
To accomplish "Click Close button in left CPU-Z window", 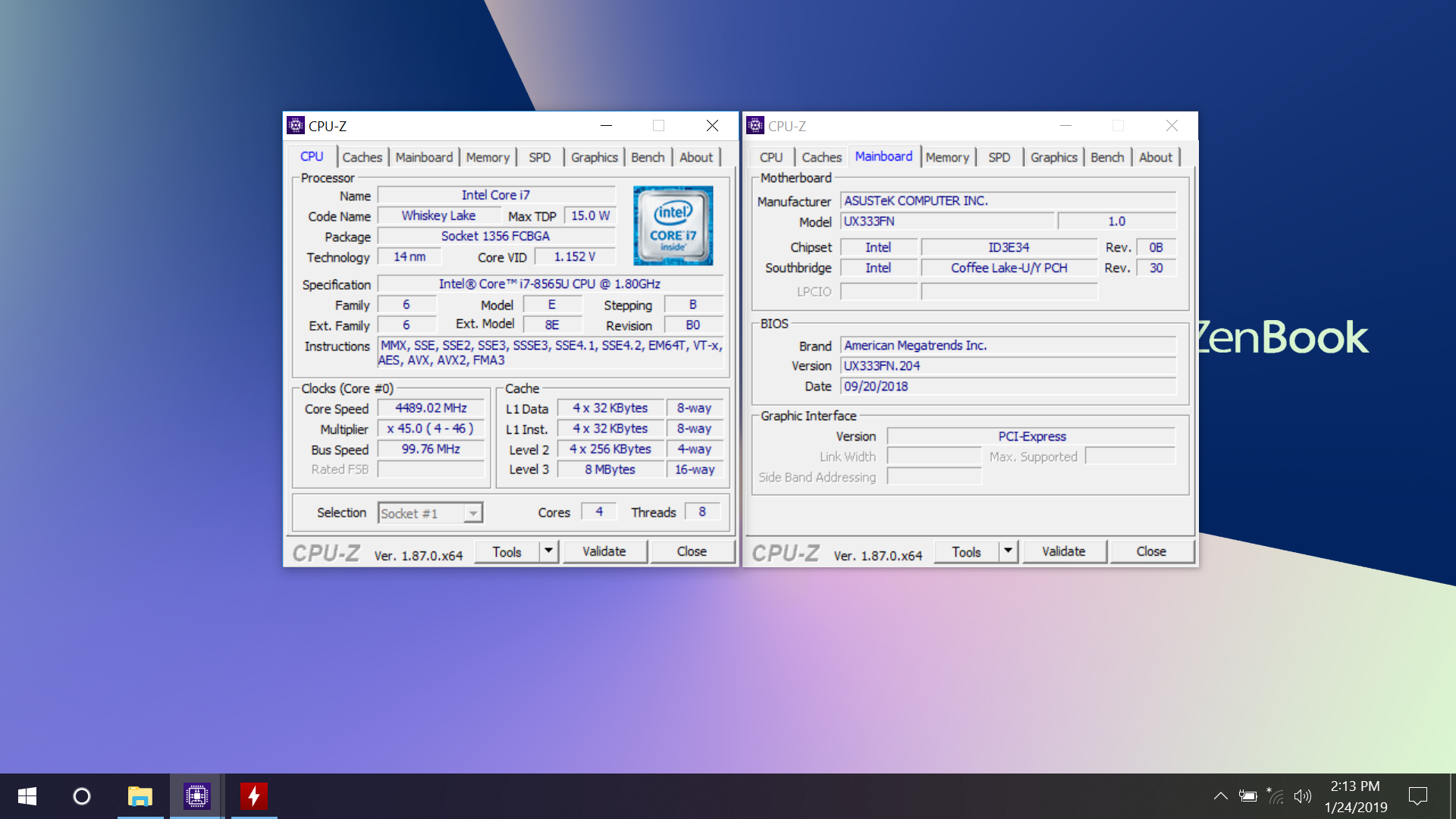I will (692, 552).
